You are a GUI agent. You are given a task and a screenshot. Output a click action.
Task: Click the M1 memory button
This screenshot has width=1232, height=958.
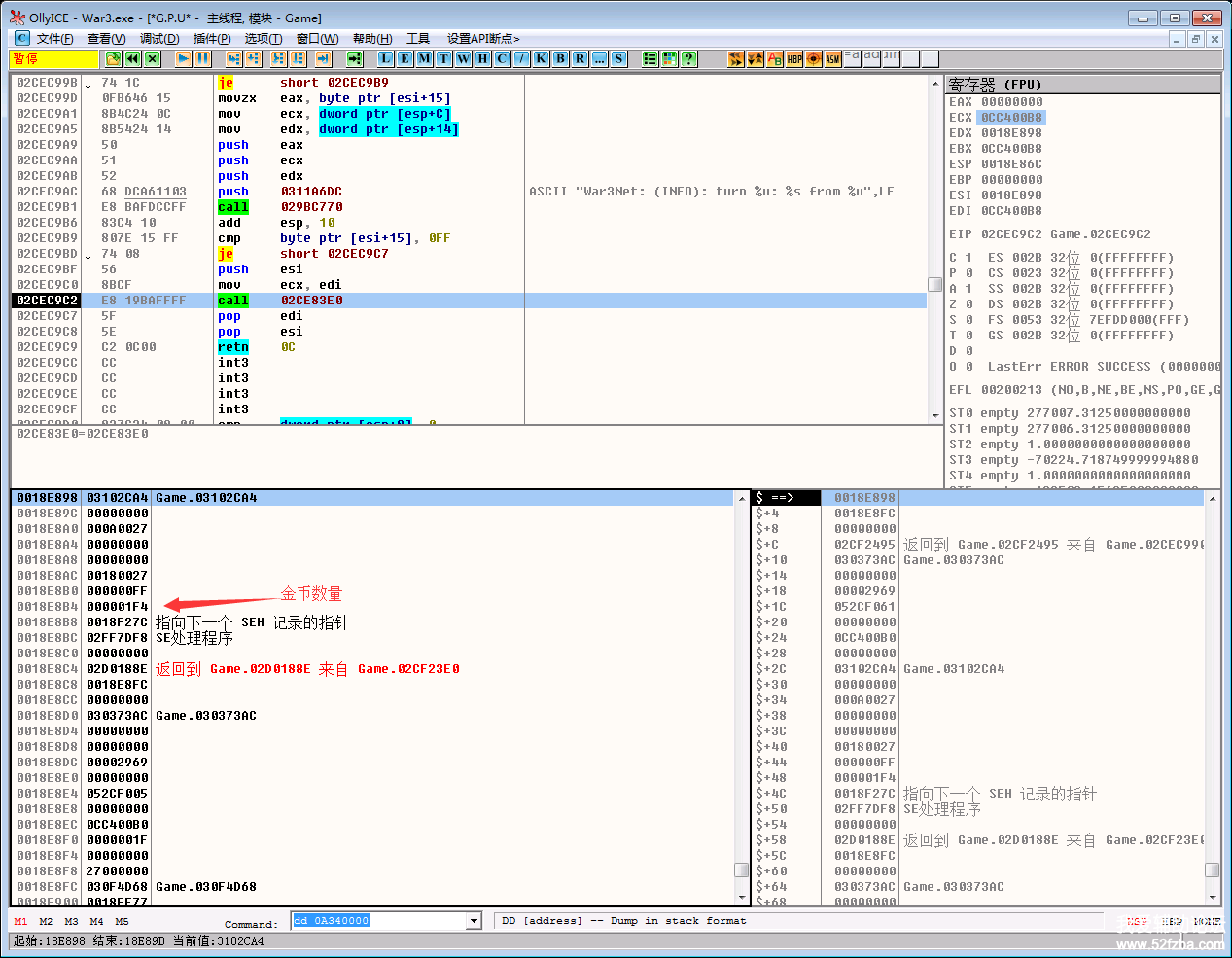click(x=20, y=921)
